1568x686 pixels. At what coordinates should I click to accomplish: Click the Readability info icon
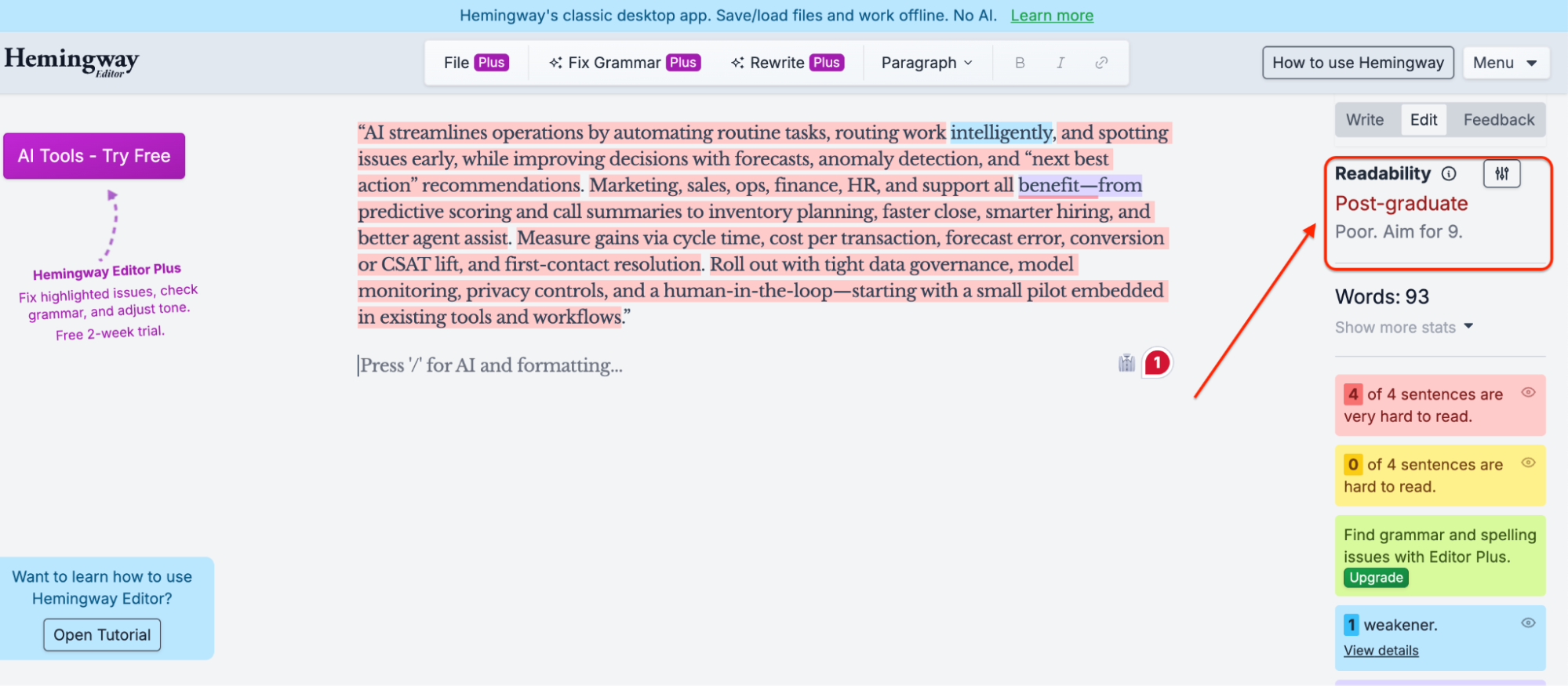pos(1449,174)
